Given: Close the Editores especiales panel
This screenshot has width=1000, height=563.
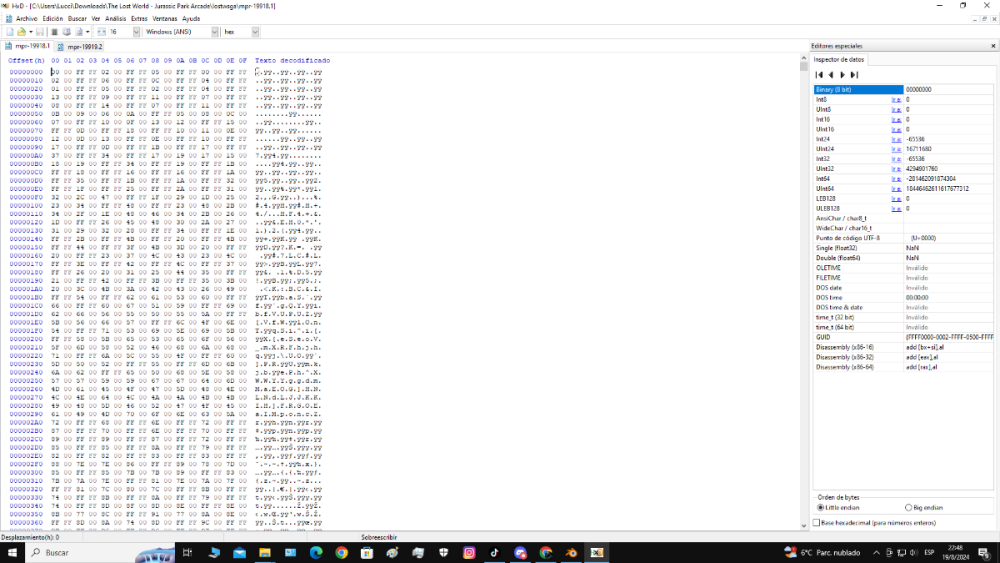Looking at the screenshot, I should pos(992,46).
